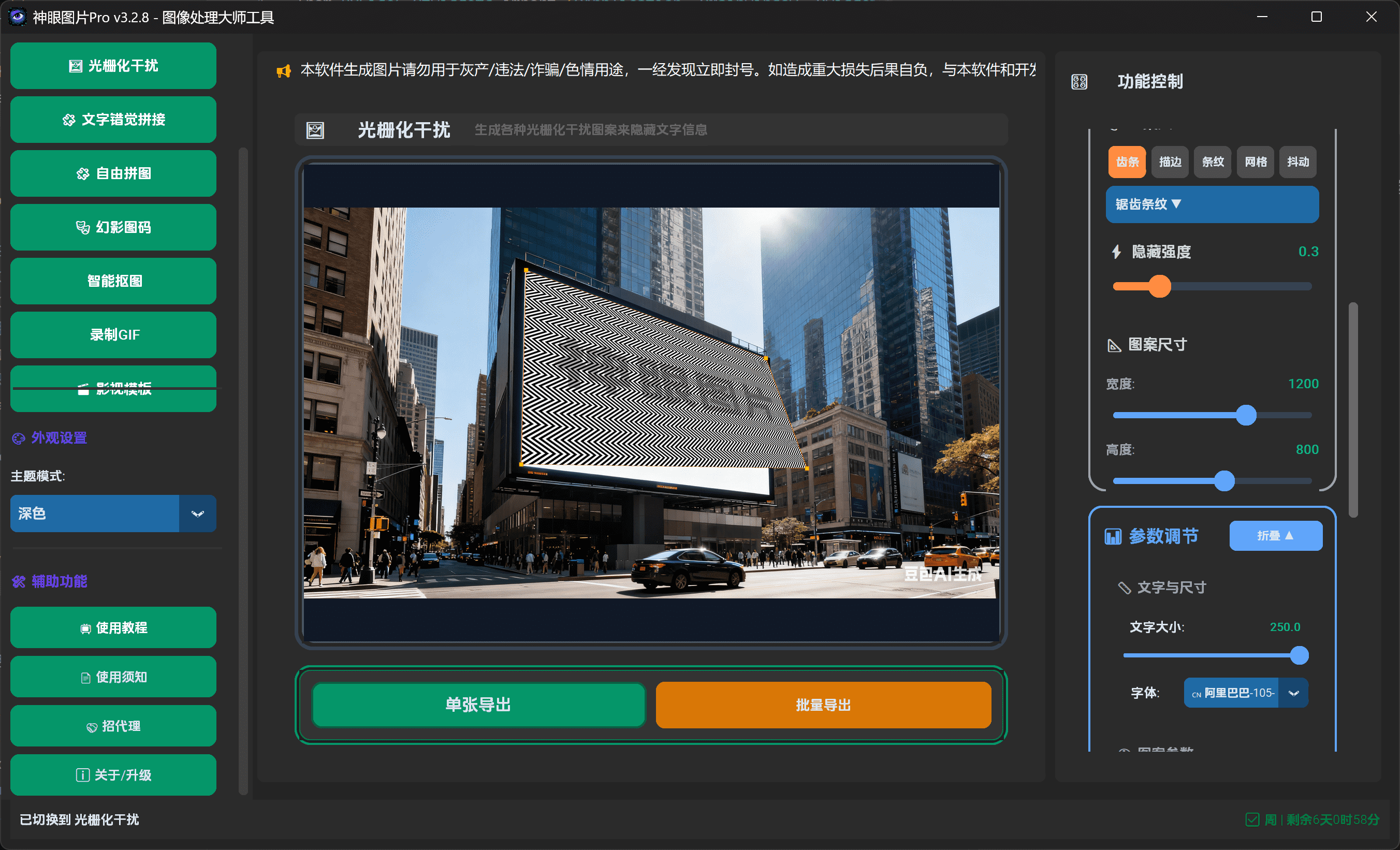The height and width of the screenshot is (850, 1400).
Task: Open the 幻影图码 feature
Action: pyautogui.click(x=113, y=227)
